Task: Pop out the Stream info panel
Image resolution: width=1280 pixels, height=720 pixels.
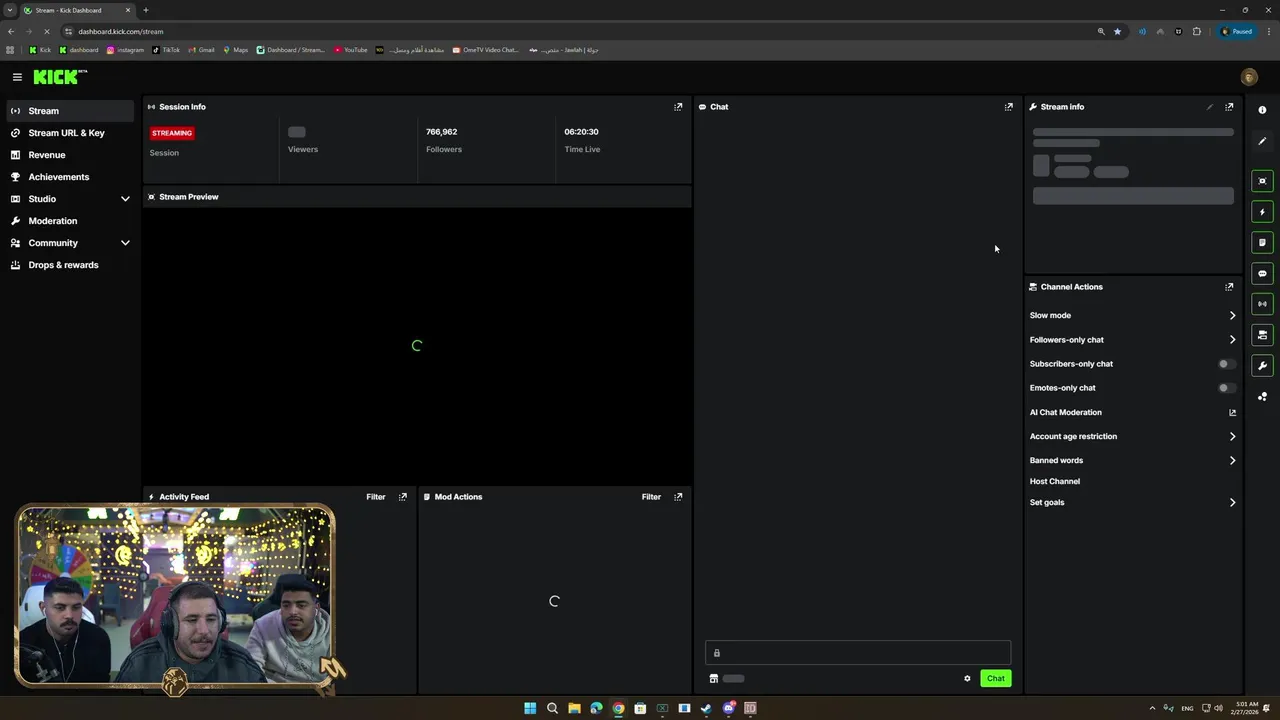Action: point(1229,107)
